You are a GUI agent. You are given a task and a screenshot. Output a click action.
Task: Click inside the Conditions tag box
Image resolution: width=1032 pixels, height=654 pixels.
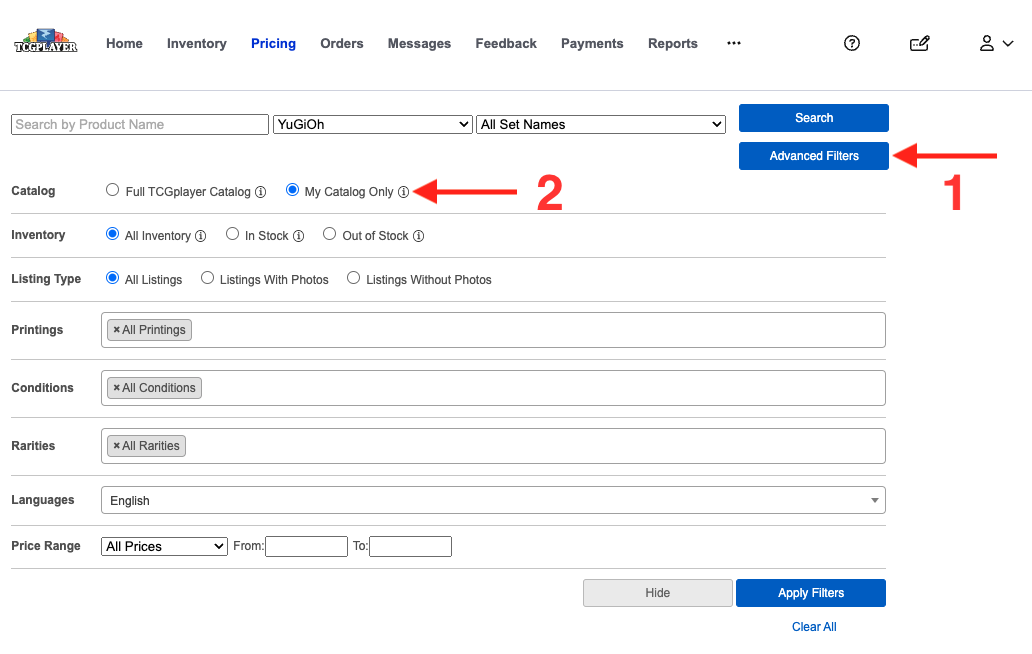click(x=493, y=388)
